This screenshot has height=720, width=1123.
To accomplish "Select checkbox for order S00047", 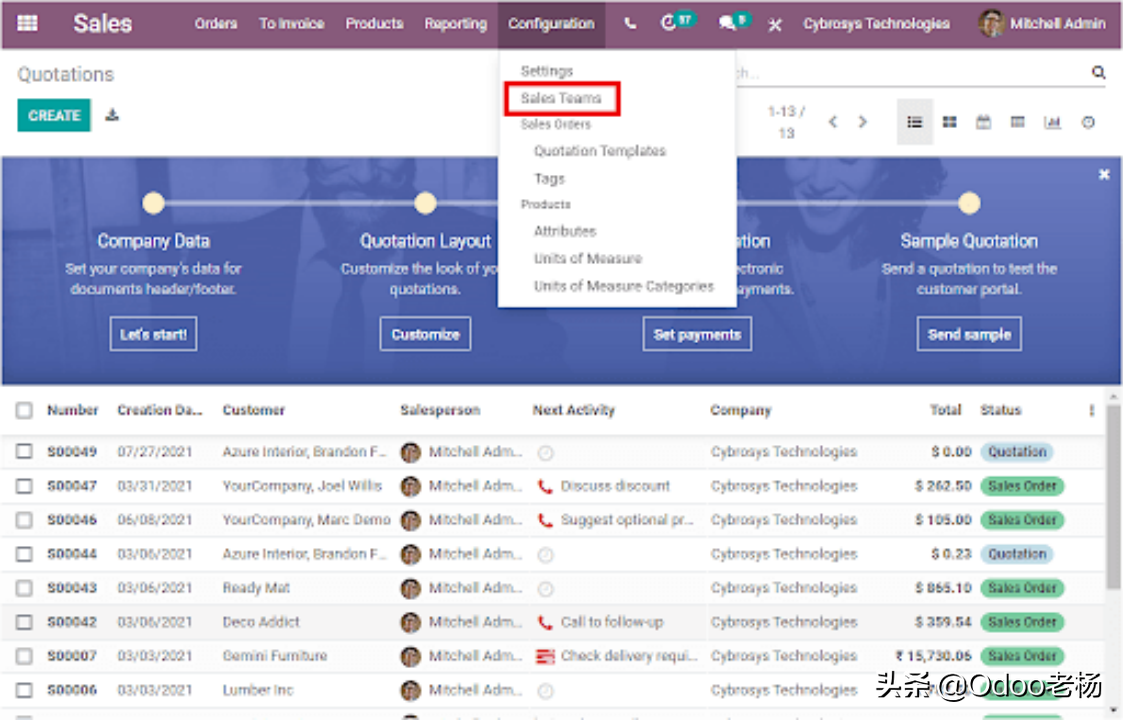I will pyautogui.click(x=24, y=486).
